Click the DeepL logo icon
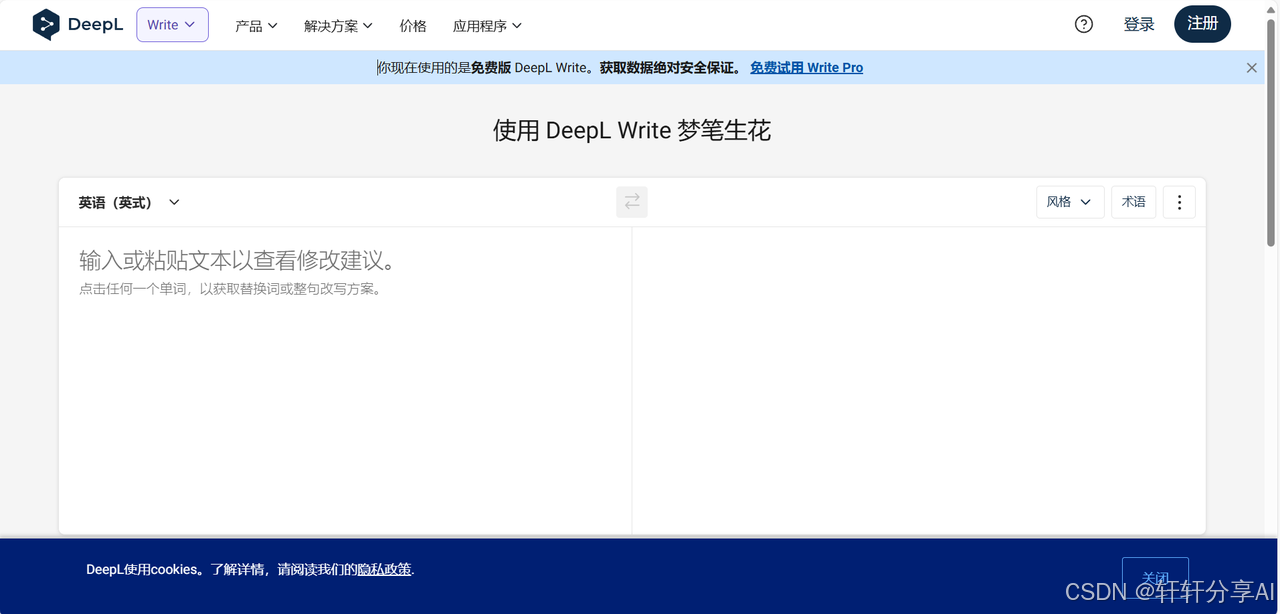 coord(46,23)
